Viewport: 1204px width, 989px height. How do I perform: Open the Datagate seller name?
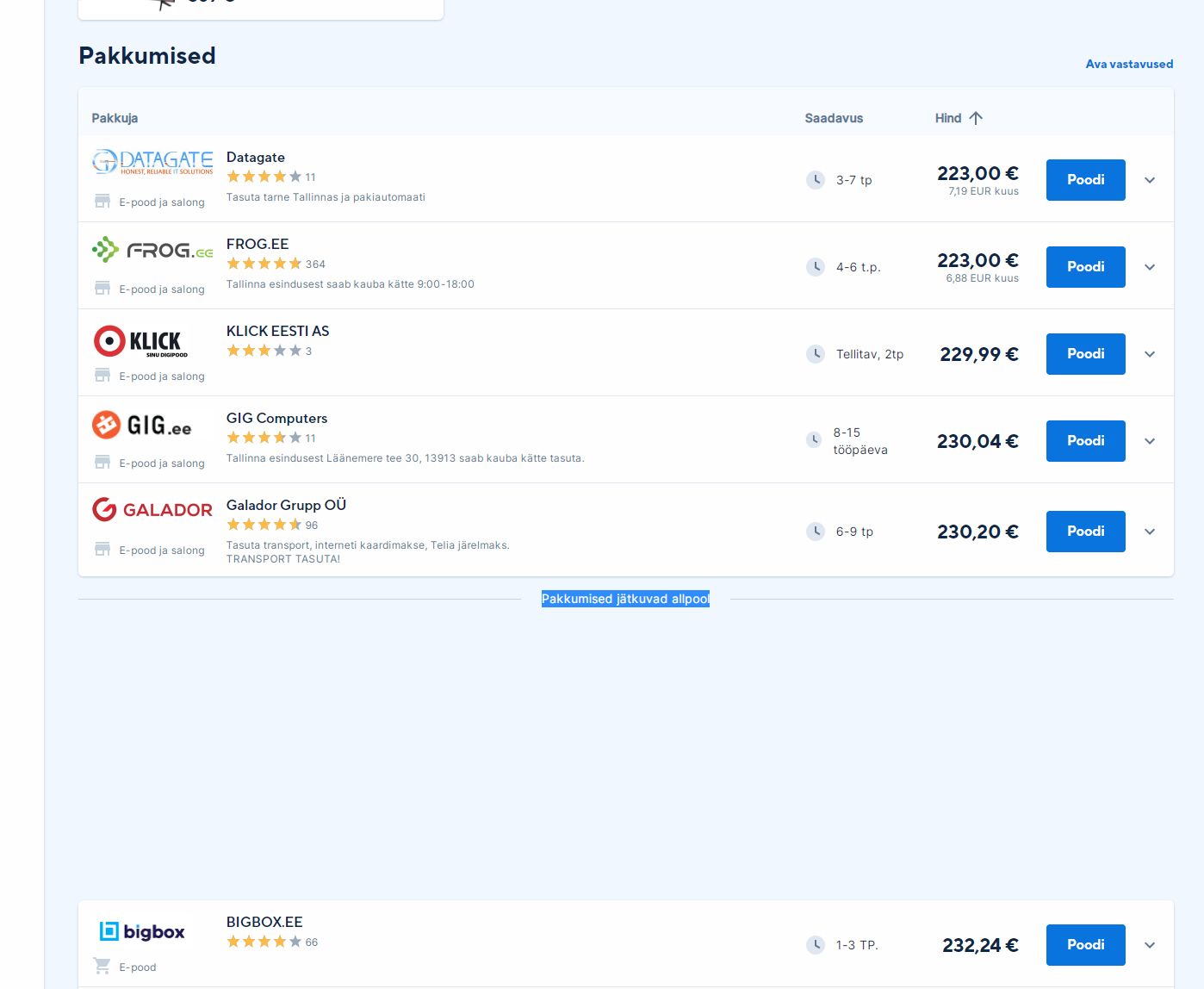coord(256,157)
